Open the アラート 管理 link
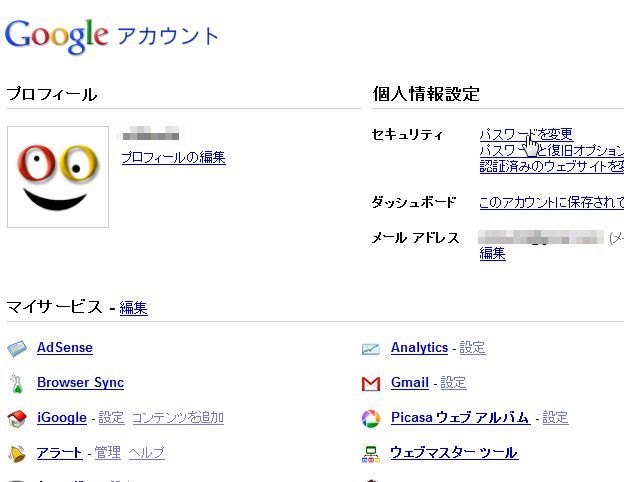Image resolution: width=624 pixels, height=482 pixels. point(107,453)
